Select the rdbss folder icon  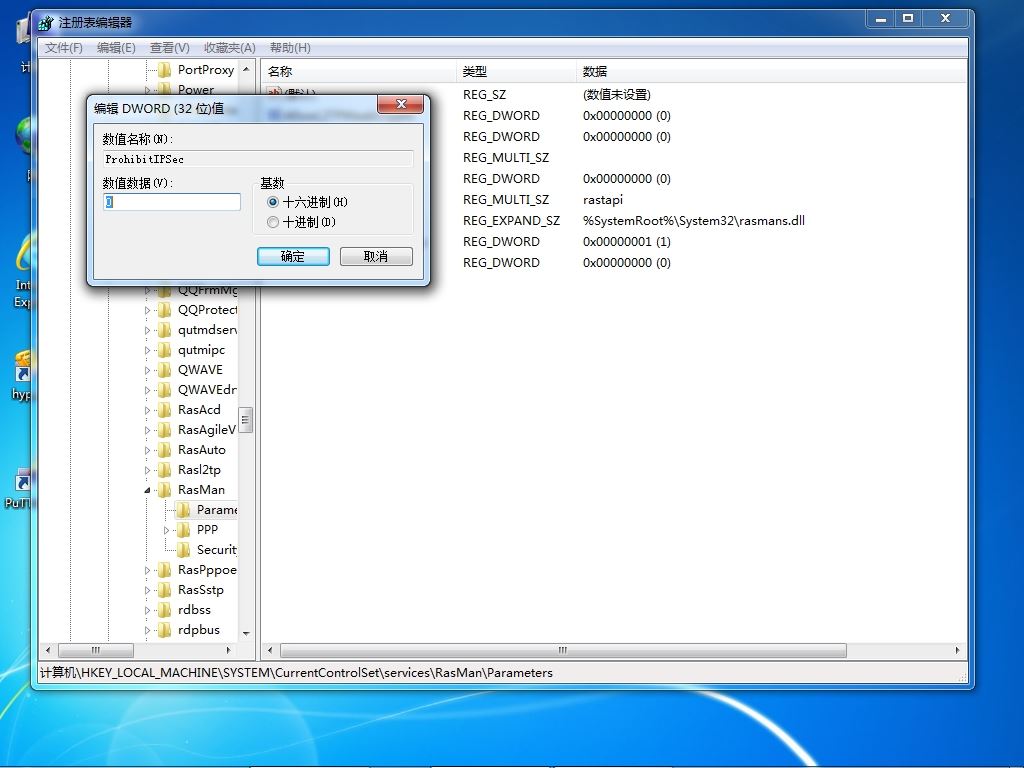pyautogui.click(x=165, y=610)
